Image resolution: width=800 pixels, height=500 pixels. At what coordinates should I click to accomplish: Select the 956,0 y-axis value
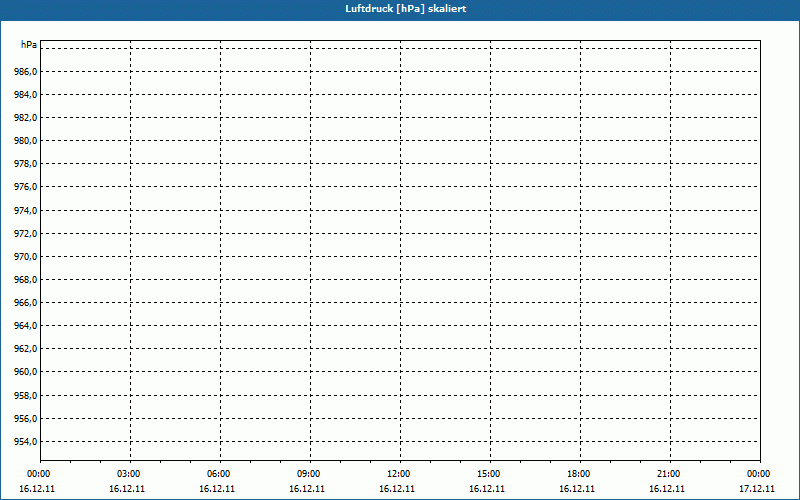point(26,418)
